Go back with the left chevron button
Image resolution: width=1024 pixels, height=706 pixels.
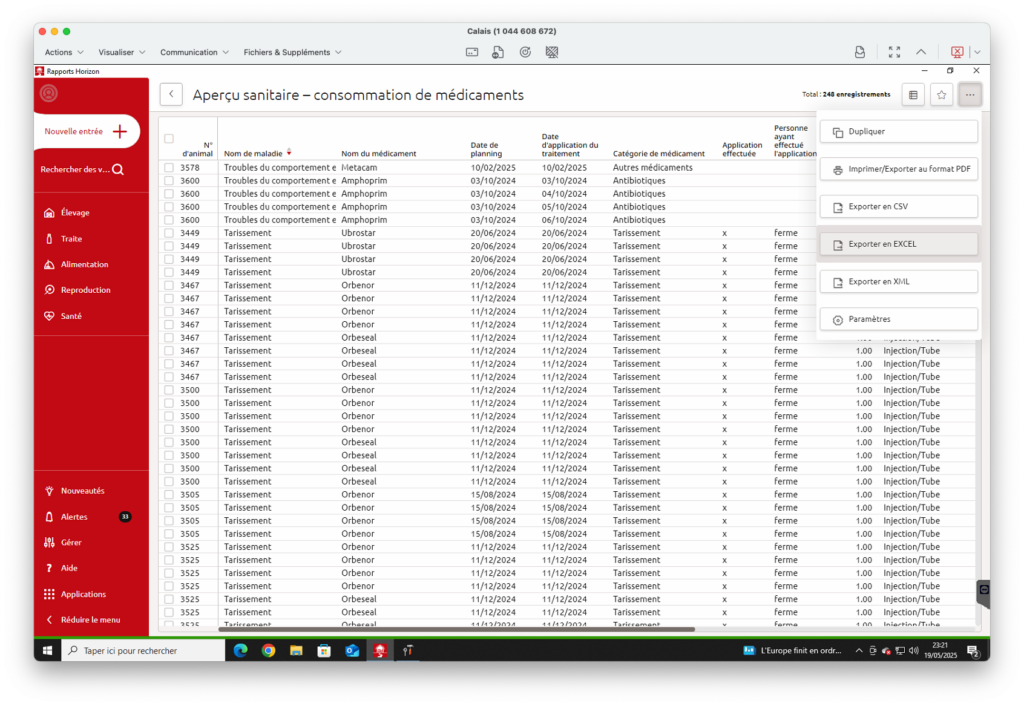[172, 95]
